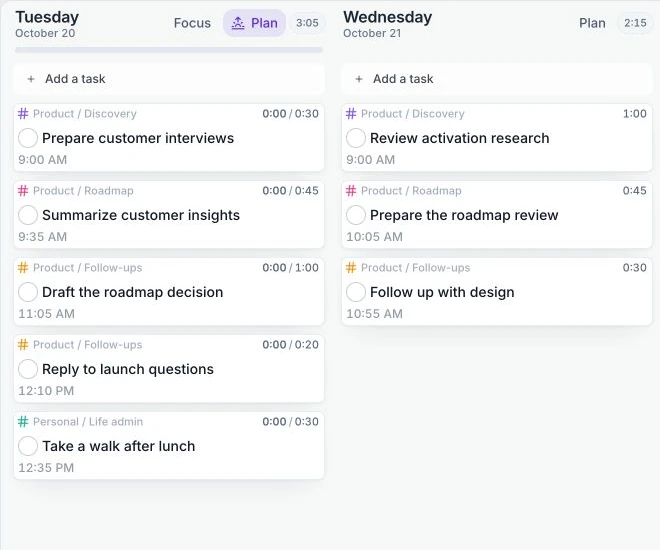Open the Reply to launch questions task title
Image resolution: width=660 pixels, height=550 pixels.
128,369
